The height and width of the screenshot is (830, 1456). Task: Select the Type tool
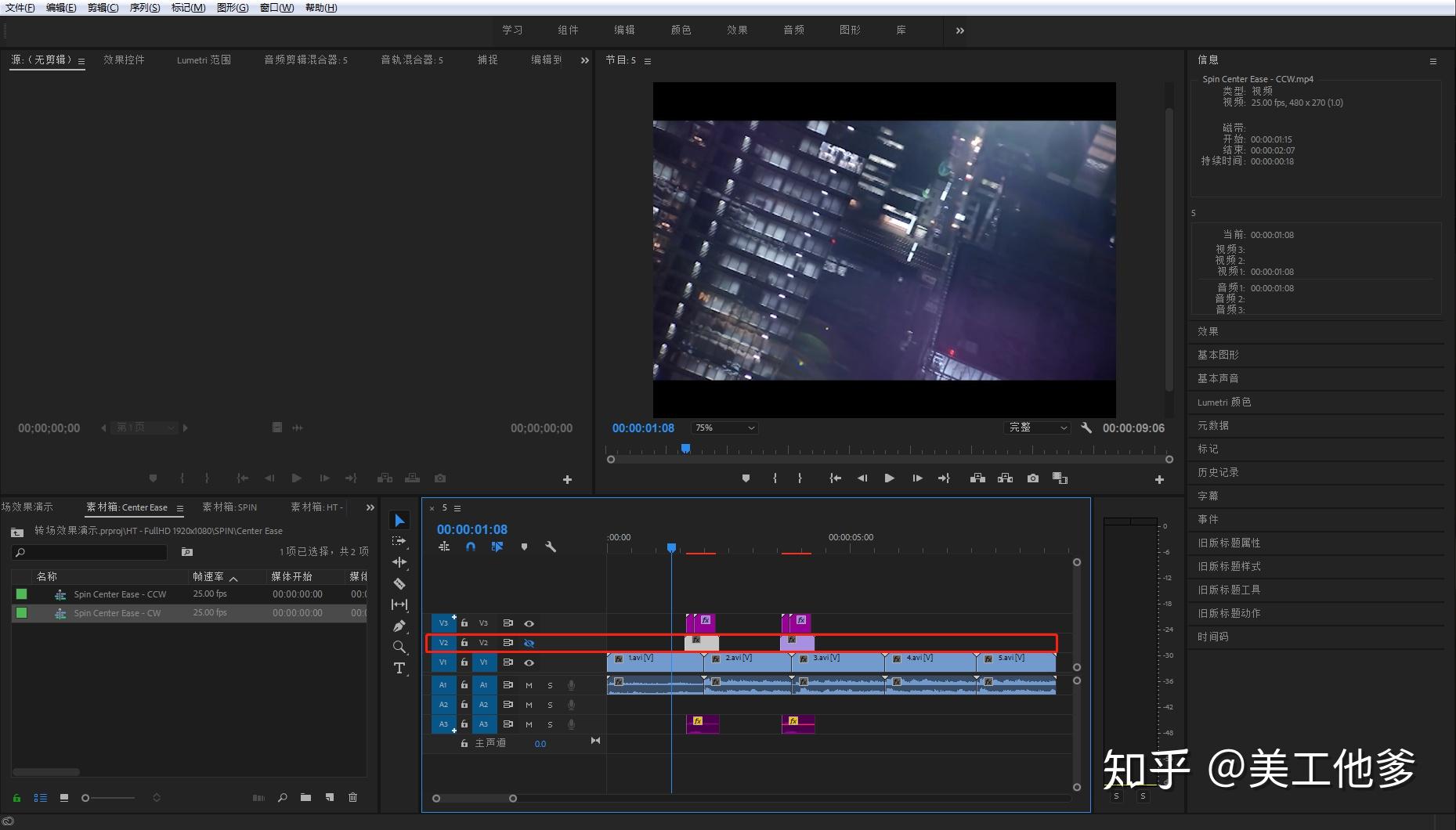coord(399,668)
